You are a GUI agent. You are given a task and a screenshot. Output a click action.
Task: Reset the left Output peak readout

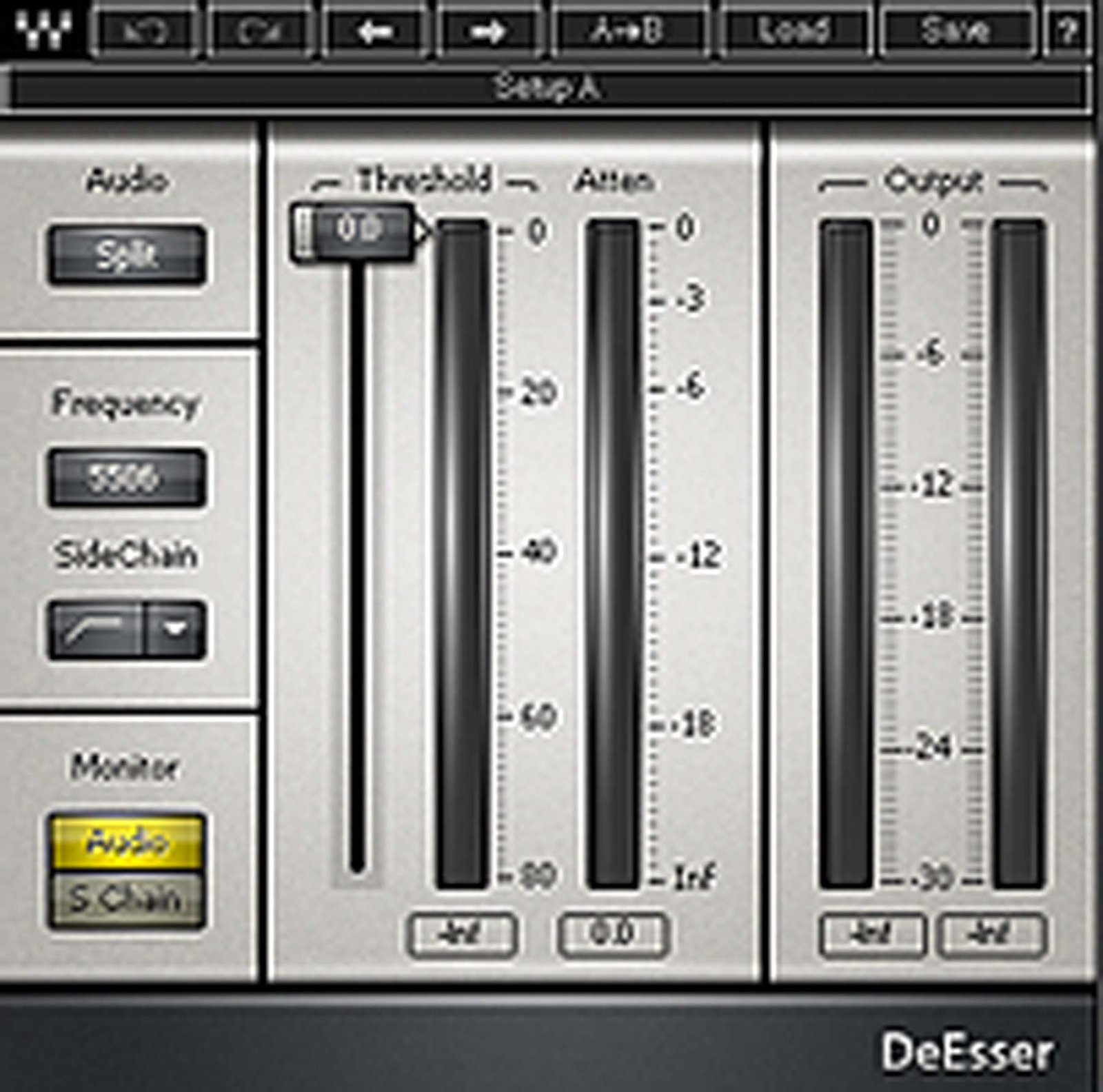click(872, 934)
